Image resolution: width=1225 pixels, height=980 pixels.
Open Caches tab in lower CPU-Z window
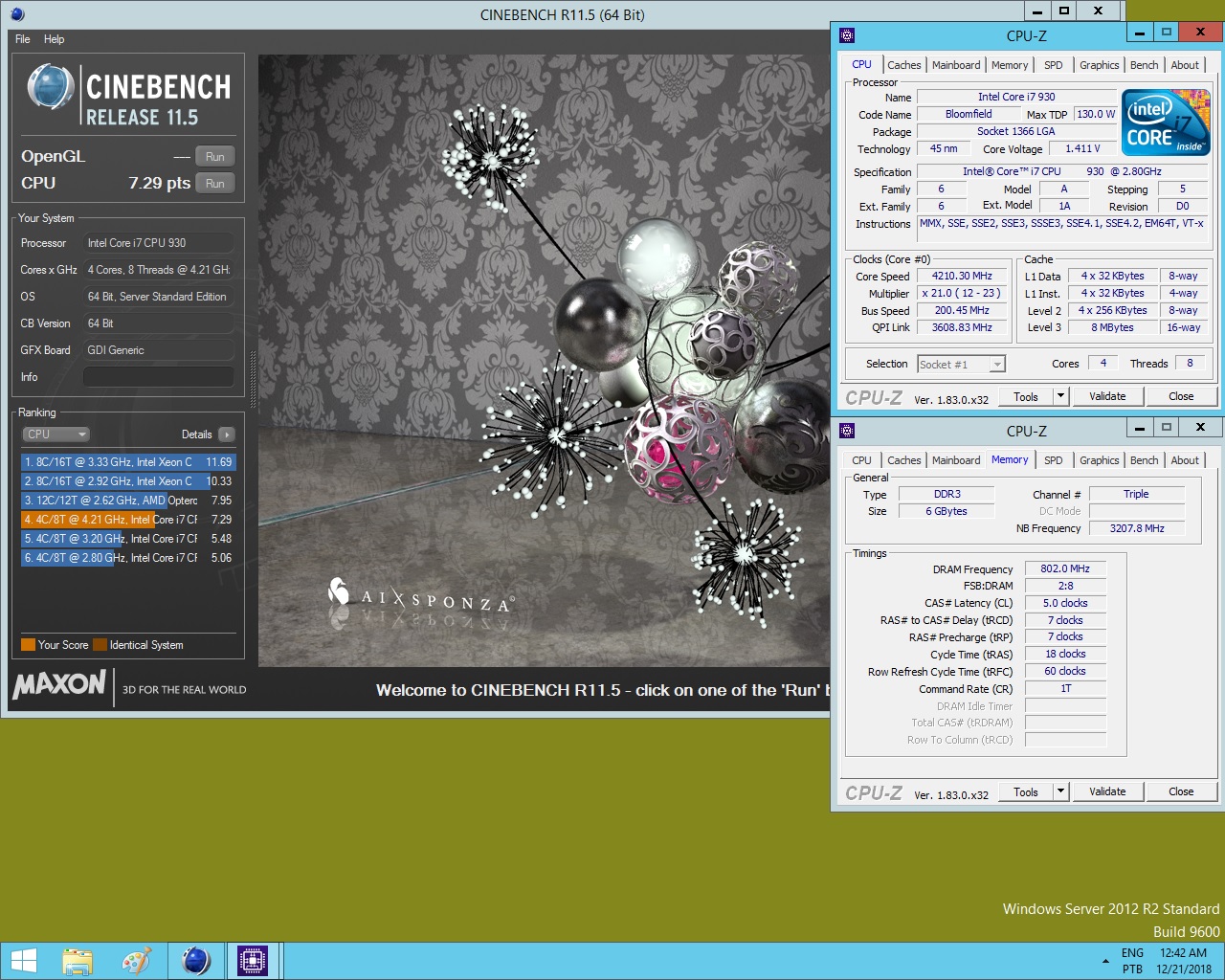(x=903, y=460)
